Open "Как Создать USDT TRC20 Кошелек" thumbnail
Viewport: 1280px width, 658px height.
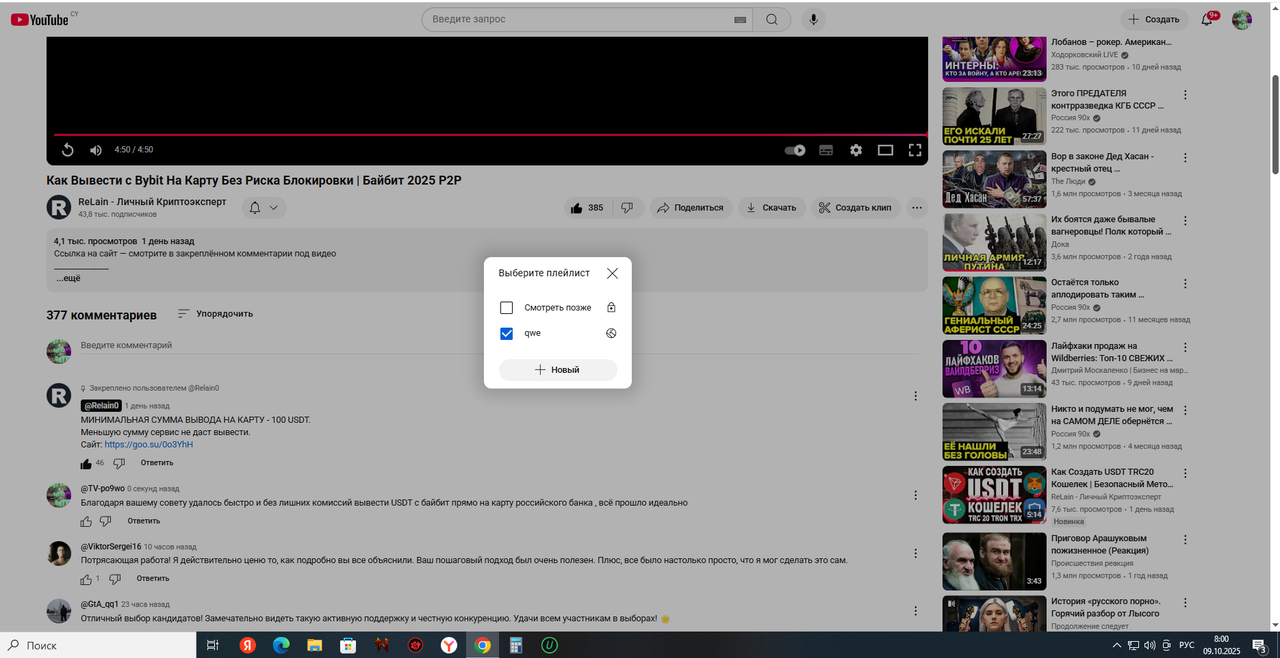(994, 494)
